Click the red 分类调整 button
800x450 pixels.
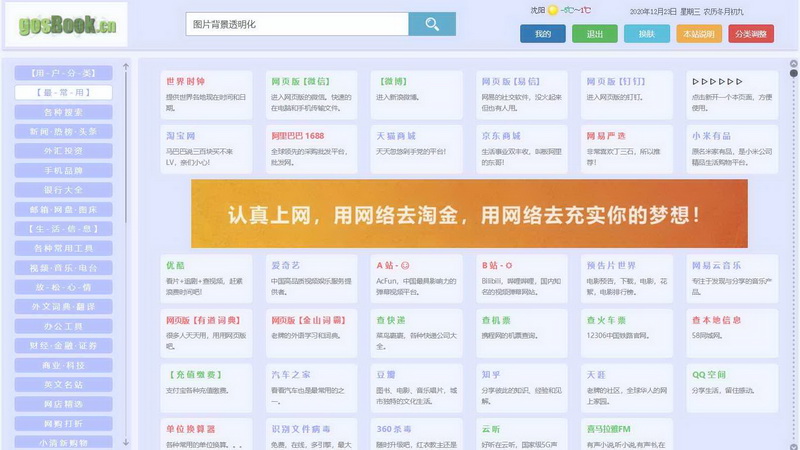[751, 34]
